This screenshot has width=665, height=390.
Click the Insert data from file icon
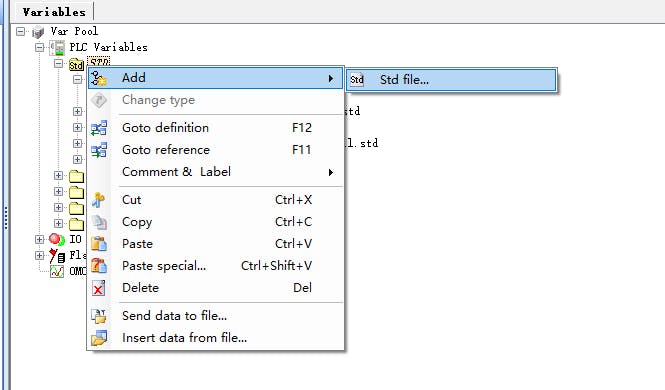point(99,338)
